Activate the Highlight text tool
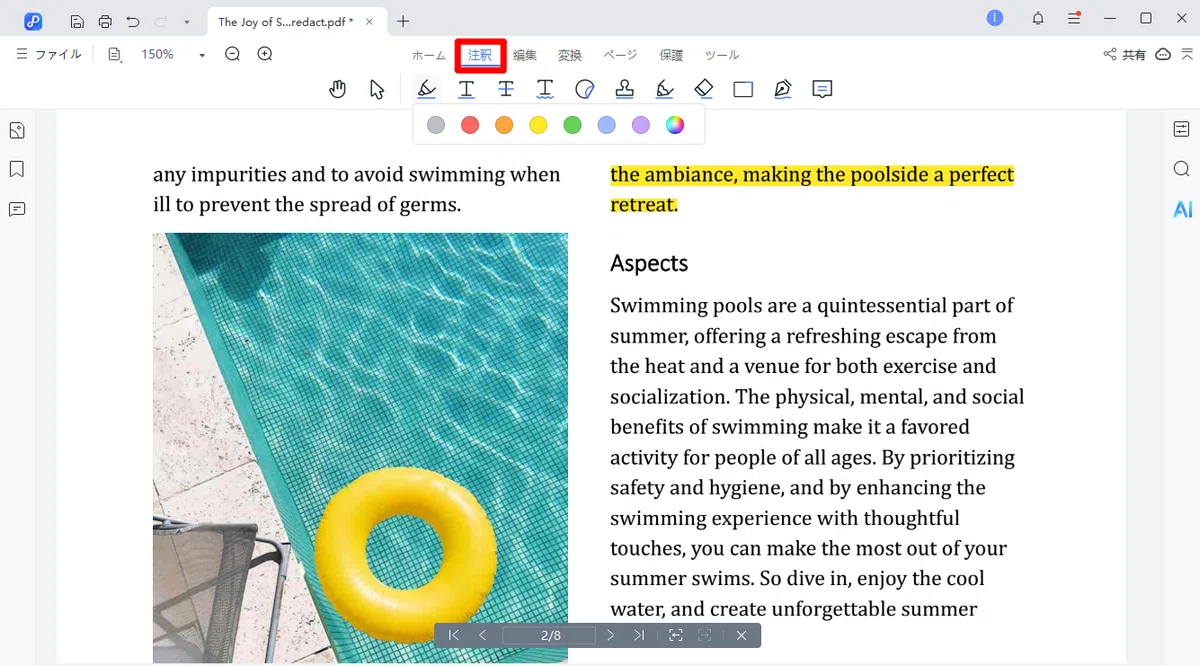1200x666 pixels. point(427,89)
